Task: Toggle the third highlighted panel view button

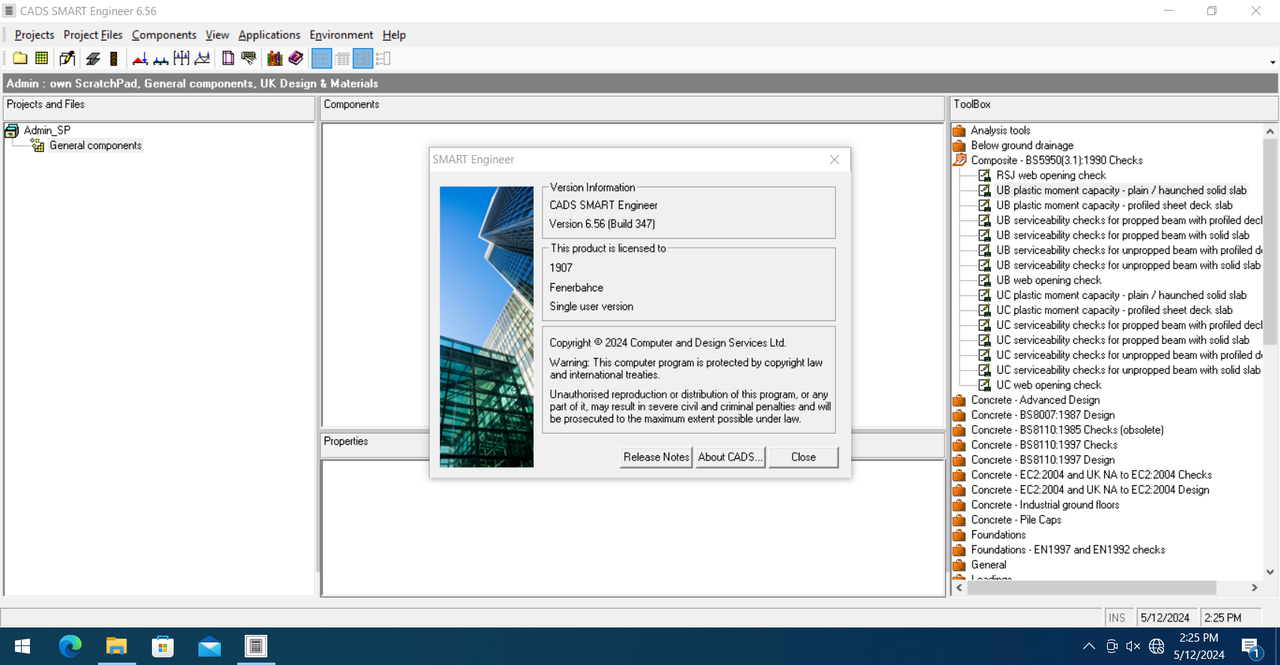Action: coord(362,59)
